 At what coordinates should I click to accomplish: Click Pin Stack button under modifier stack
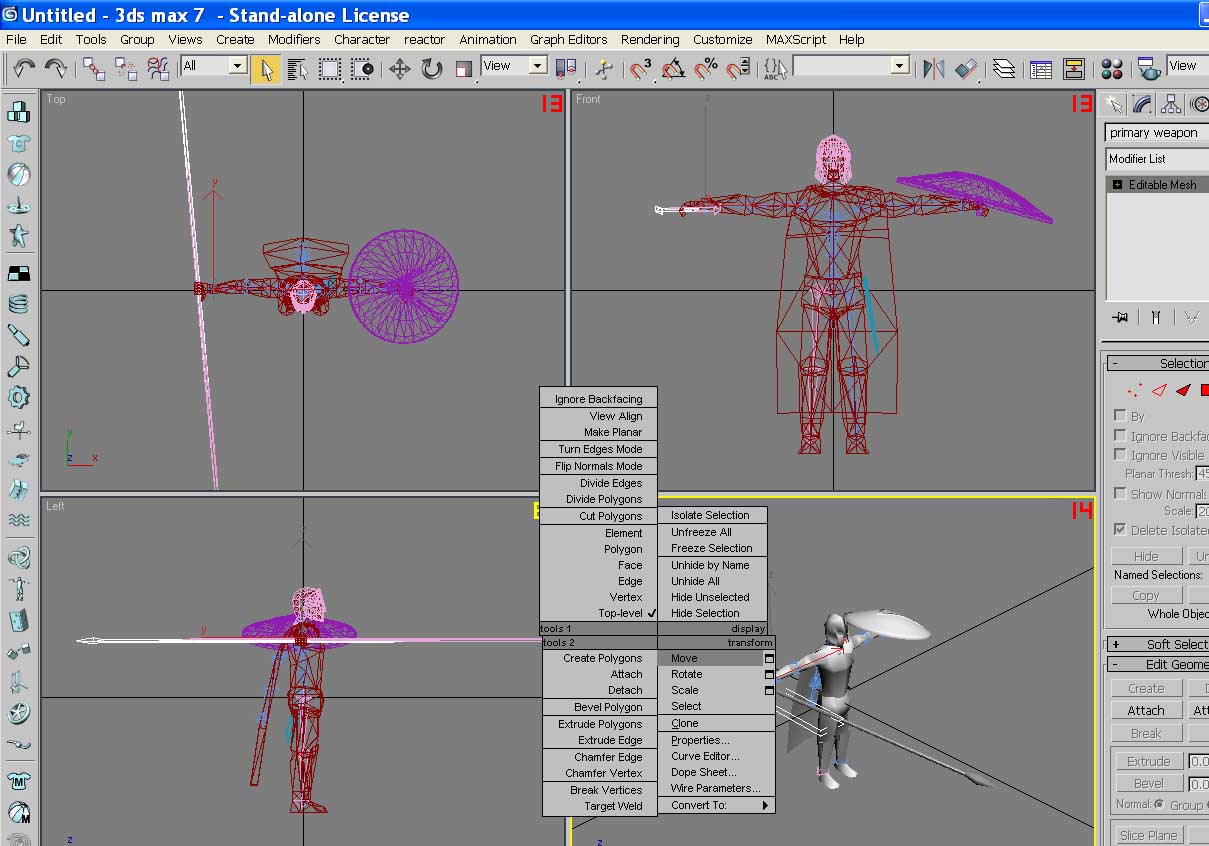[1120, 317]
